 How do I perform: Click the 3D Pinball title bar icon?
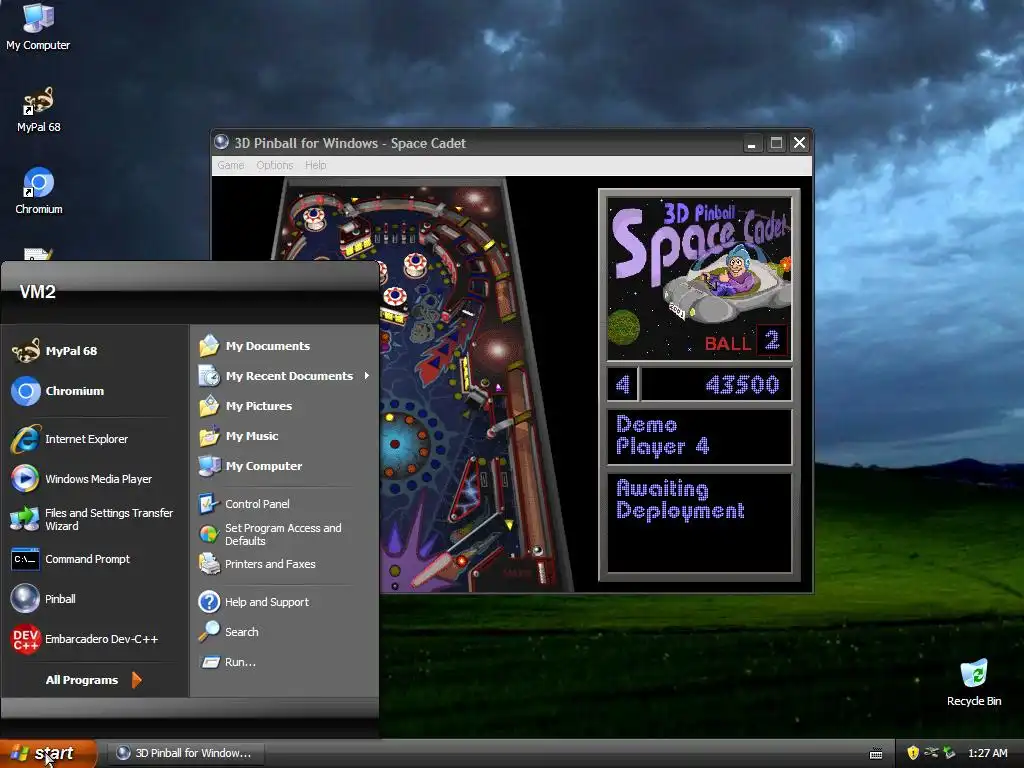tap(222, 142)
